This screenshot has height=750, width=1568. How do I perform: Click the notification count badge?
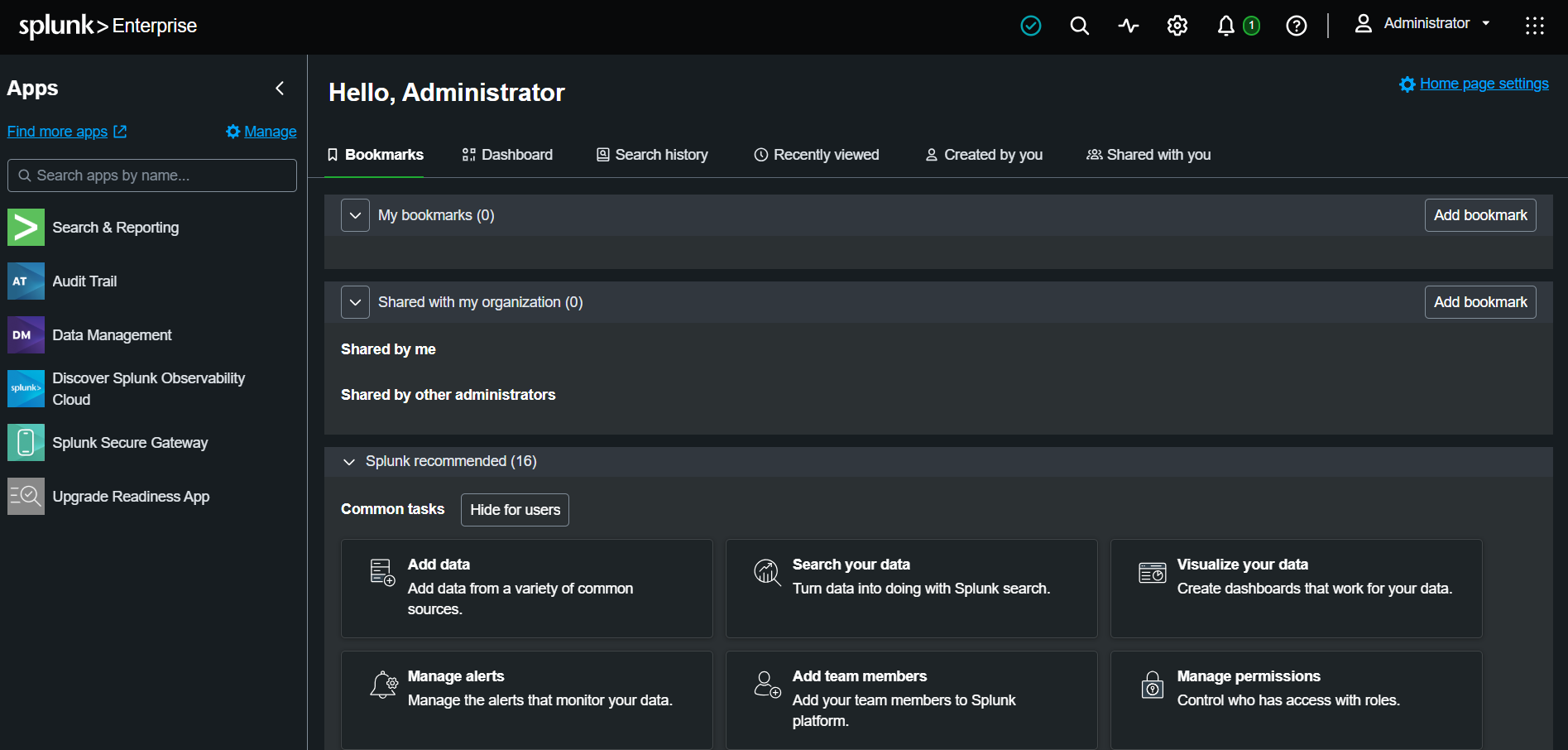1252,26
